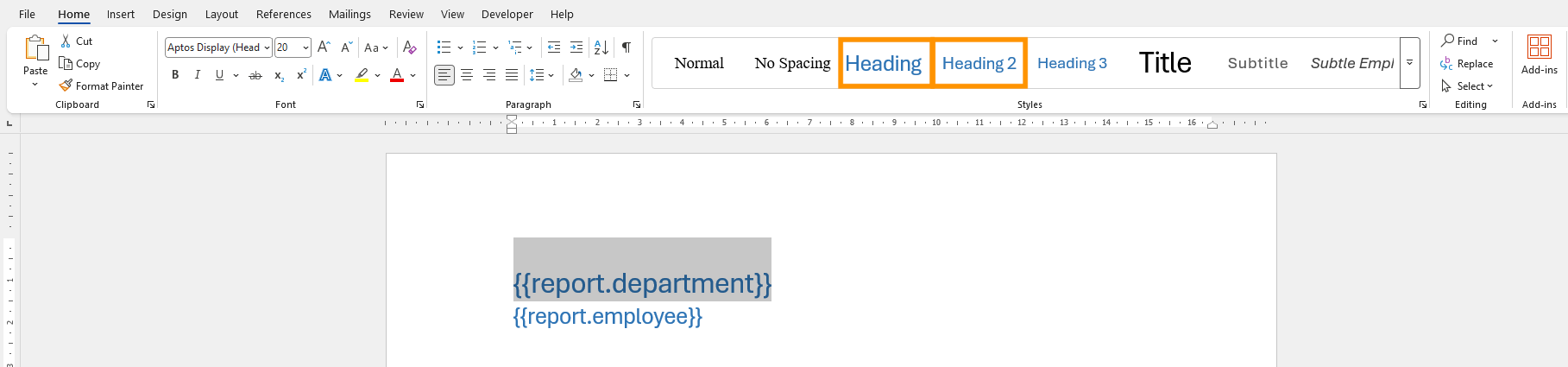Image resolution: width=1568 pixels, height=367 pixels.
Task: Increase font size with grow font icon
Action: pos(324,47)
